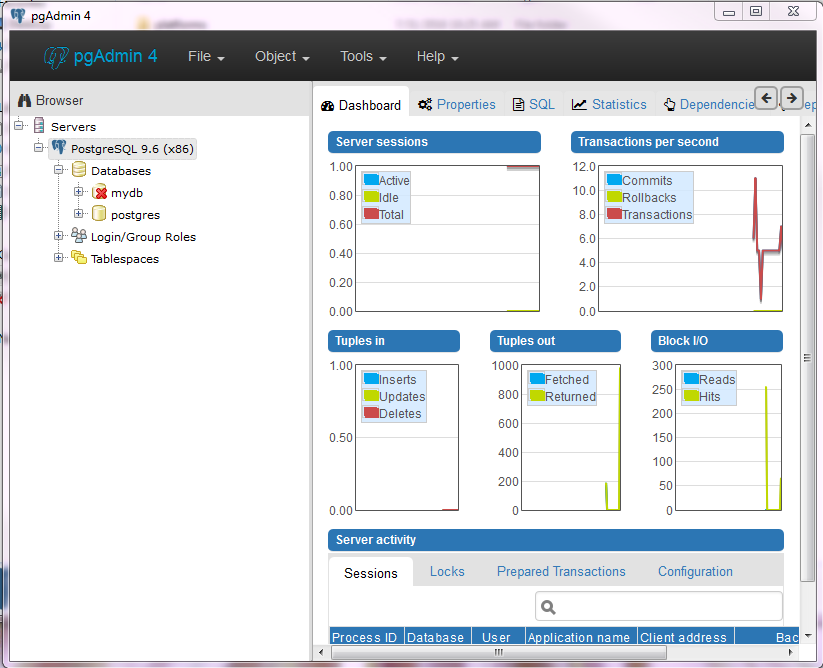The width and height of the screenshot is (823, 668).
Task: Sort by the Application name column header
Action: coord(581,637)
